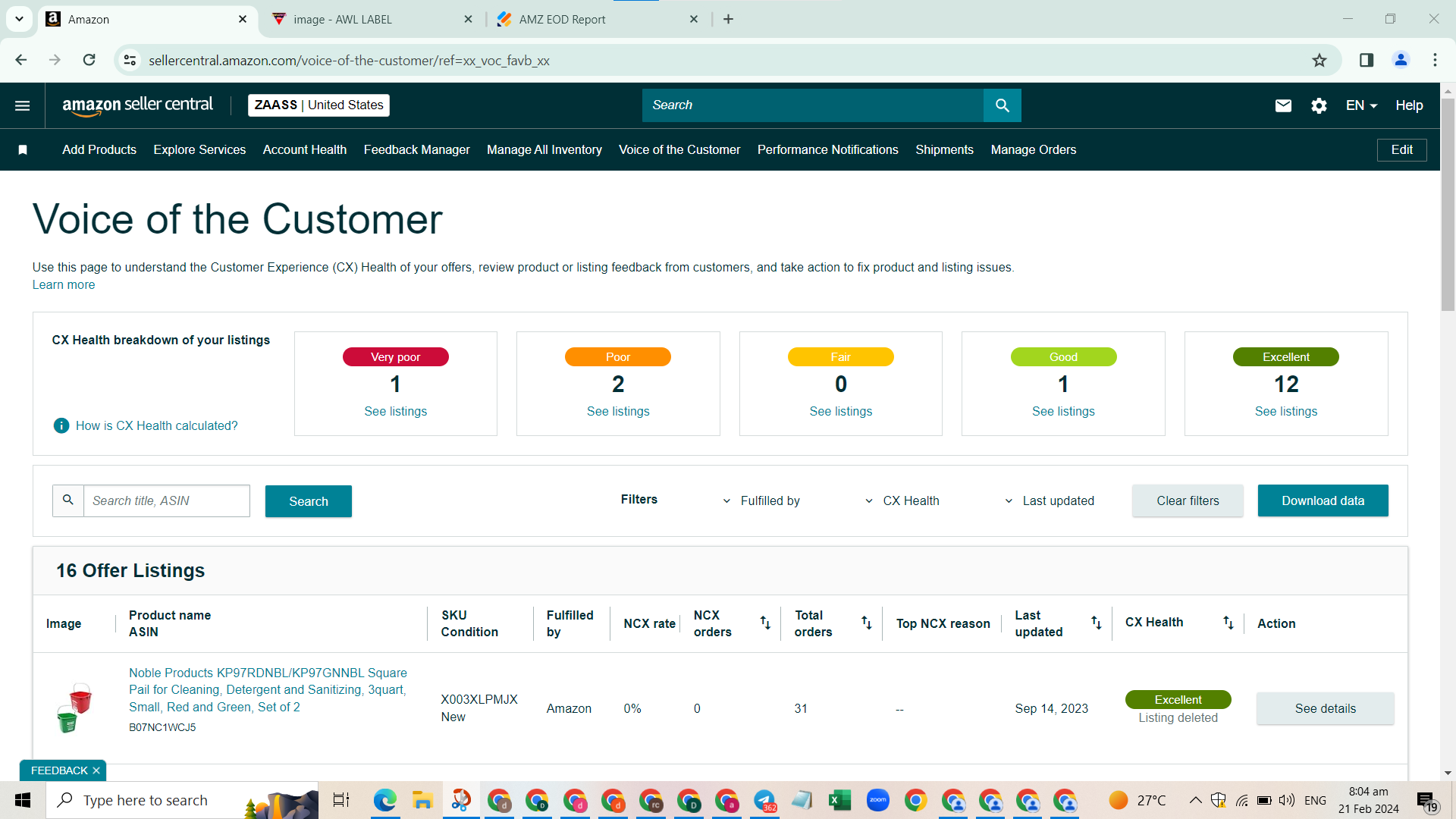Open Add Products menu item

pos(99,150)
